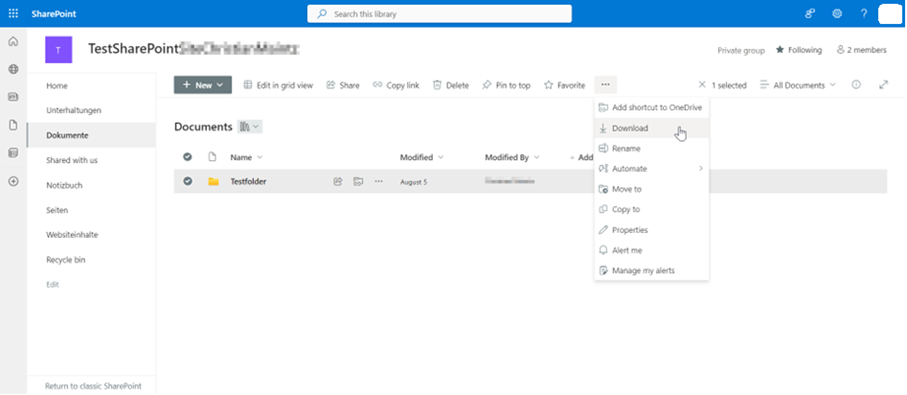Click the Testfolder row share icon
Screen dimensions: 907x395
pos(338,182)
